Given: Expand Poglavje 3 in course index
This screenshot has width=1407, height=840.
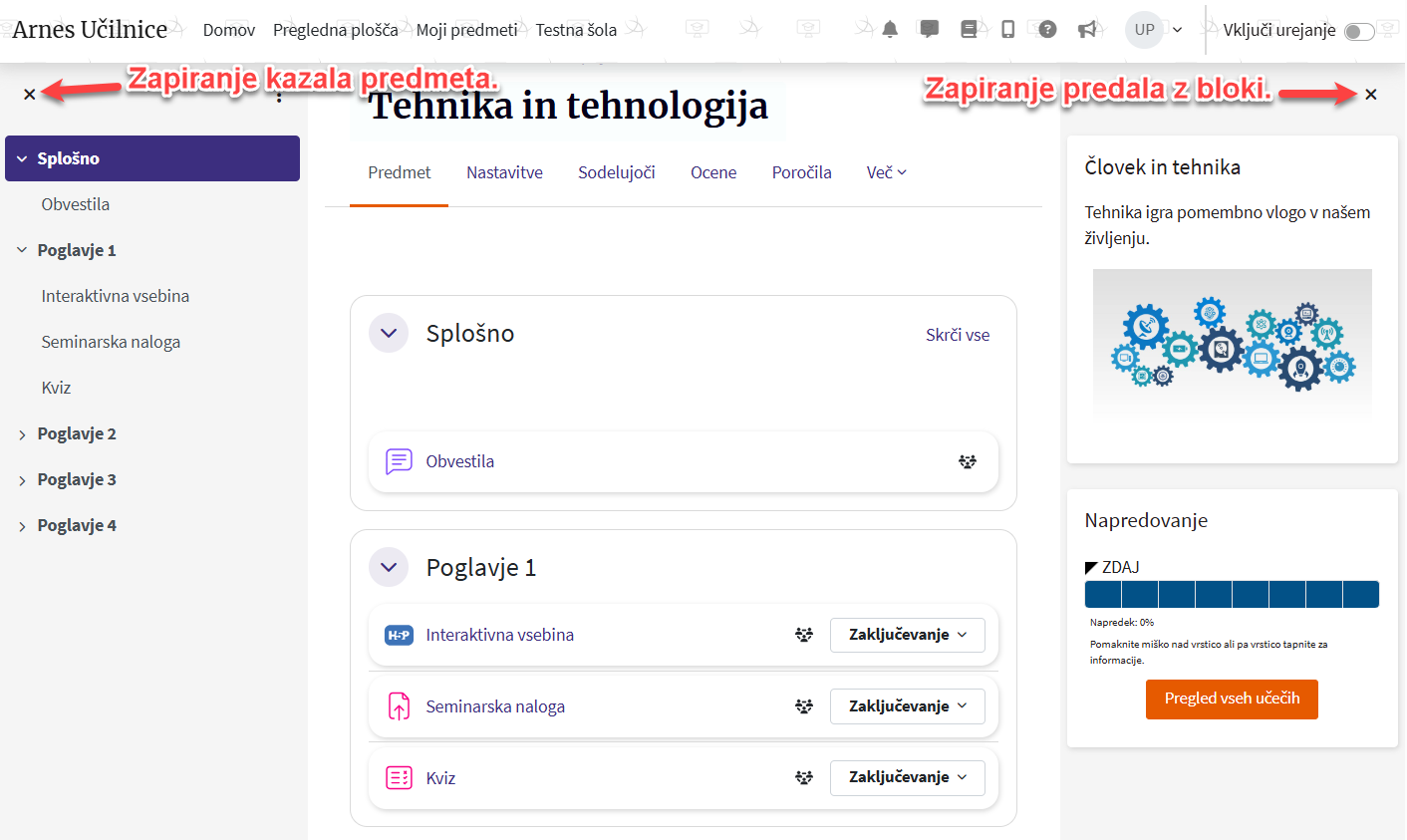Looking at the screenshot, I should (x=22, y=480).
